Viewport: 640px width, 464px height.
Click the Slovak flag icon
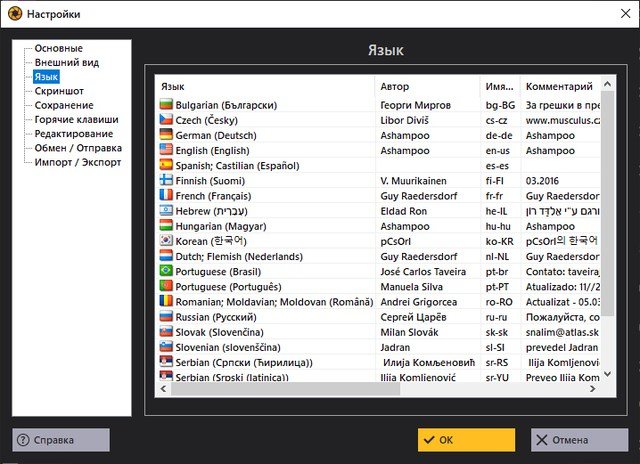[166, 331]
